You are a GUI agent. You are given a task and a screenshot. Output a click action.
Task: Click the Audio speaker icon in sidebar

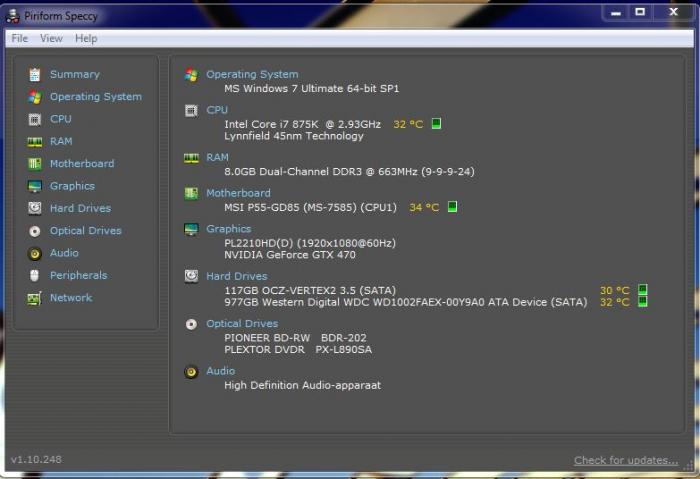35,254
